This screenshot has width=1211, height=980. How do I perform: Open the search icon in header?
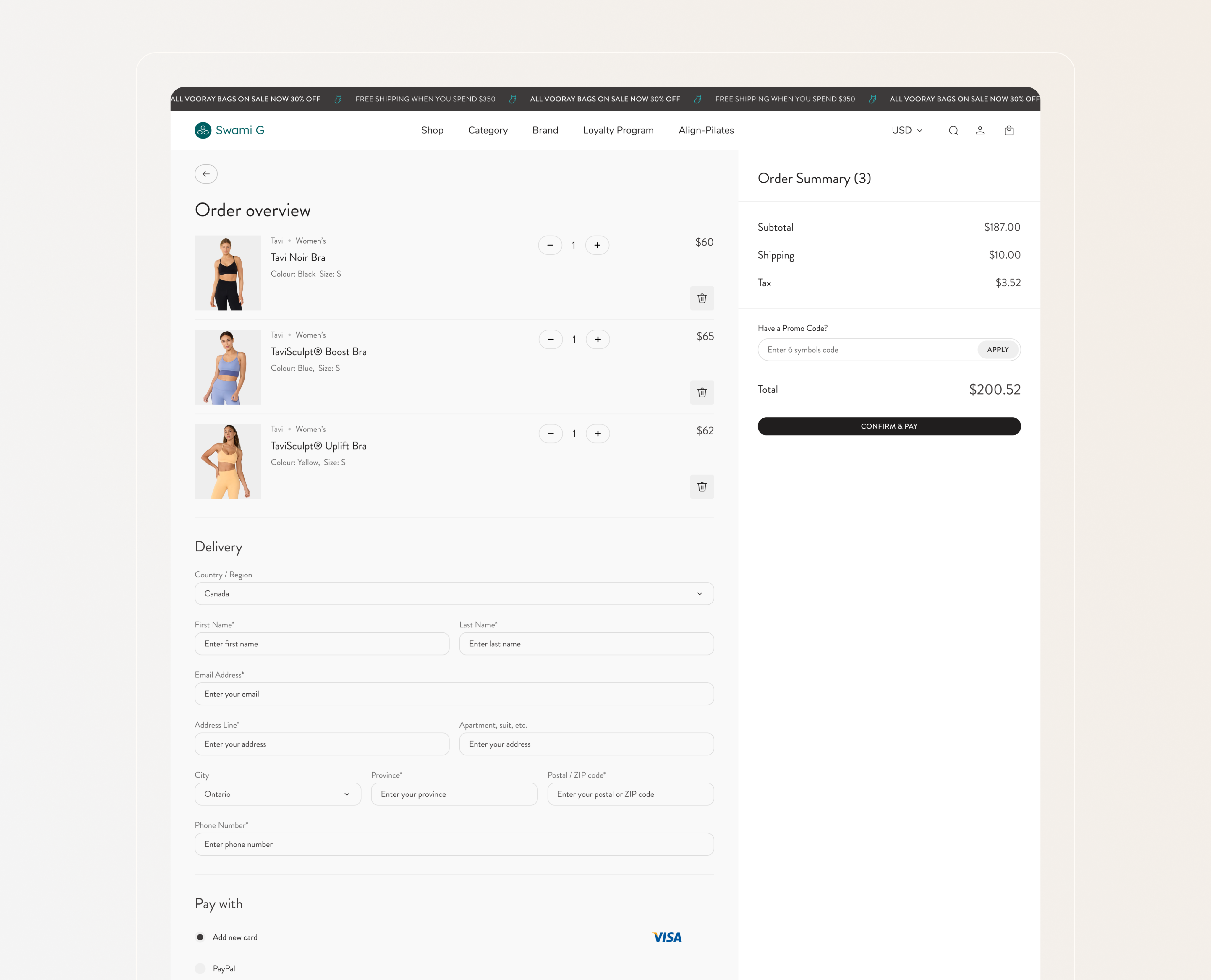tap(953, 130)
